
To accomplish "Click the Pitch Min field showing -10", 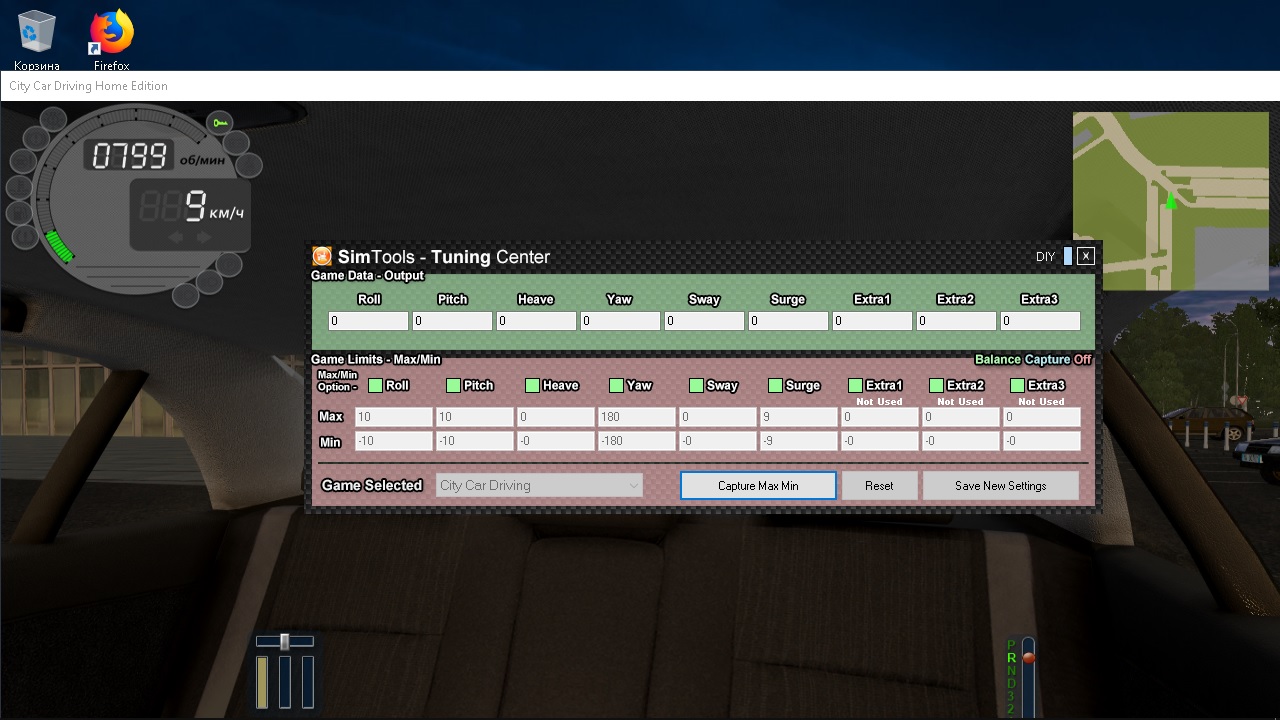I will (x=475, y=441).
